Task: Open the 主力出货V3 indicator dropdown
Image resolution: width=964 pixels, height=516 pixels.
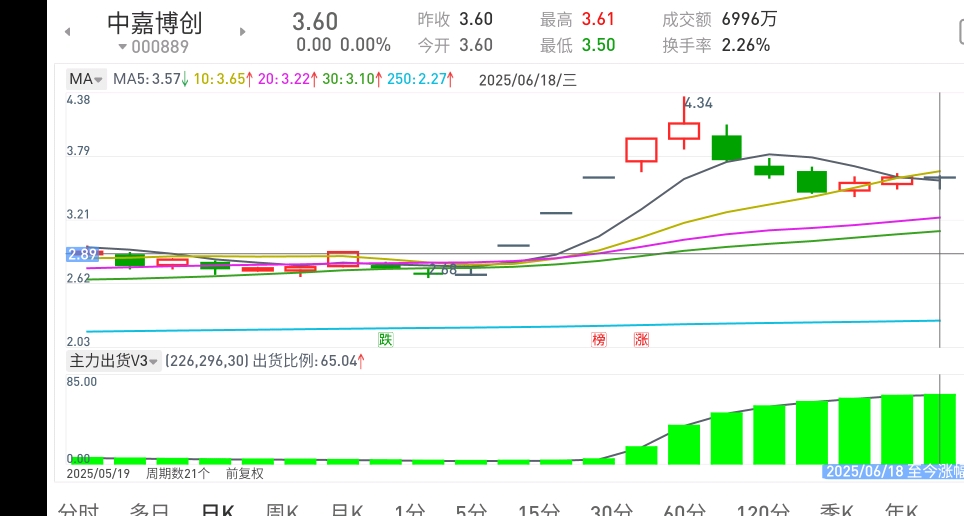Action: tap(114, 360)
